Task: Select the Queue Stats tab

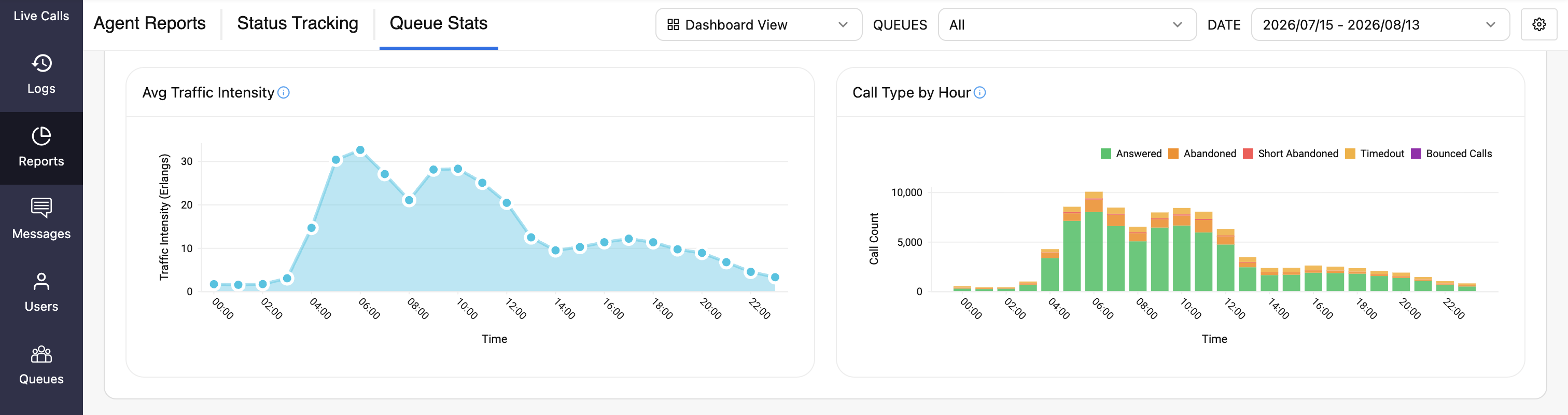Action: [438, 23]
